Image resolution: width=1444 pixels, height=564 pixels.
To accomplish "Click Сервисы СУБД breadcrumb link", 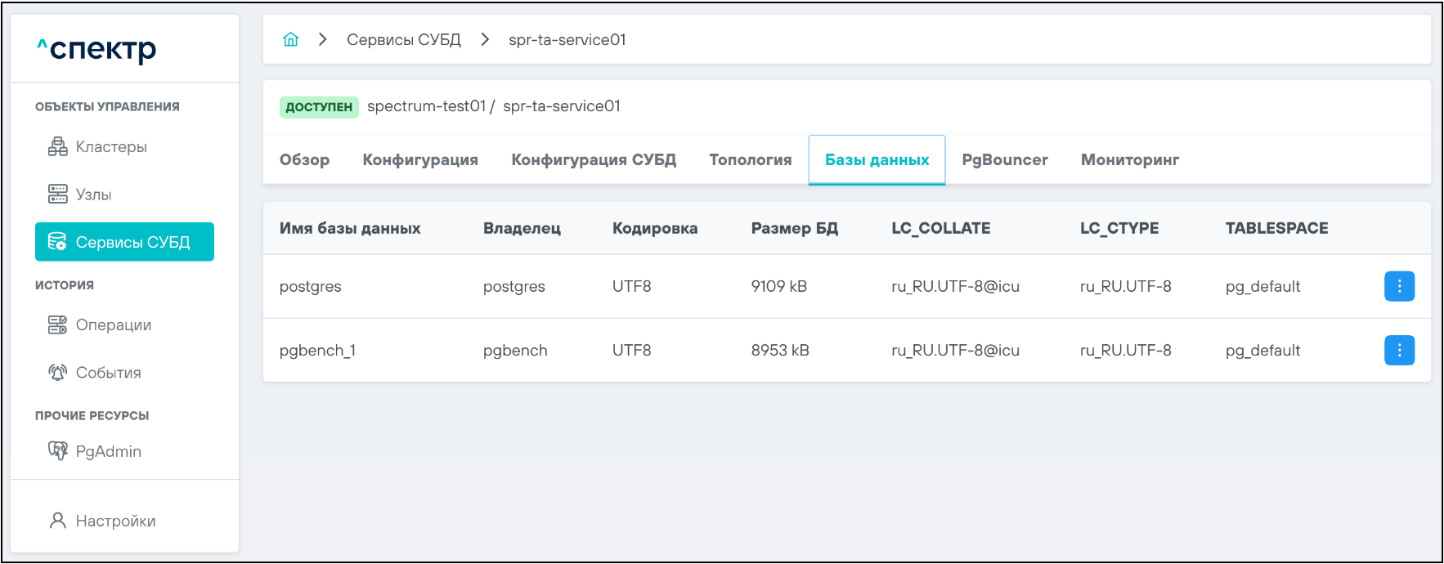I will click(x=403, y=40).
